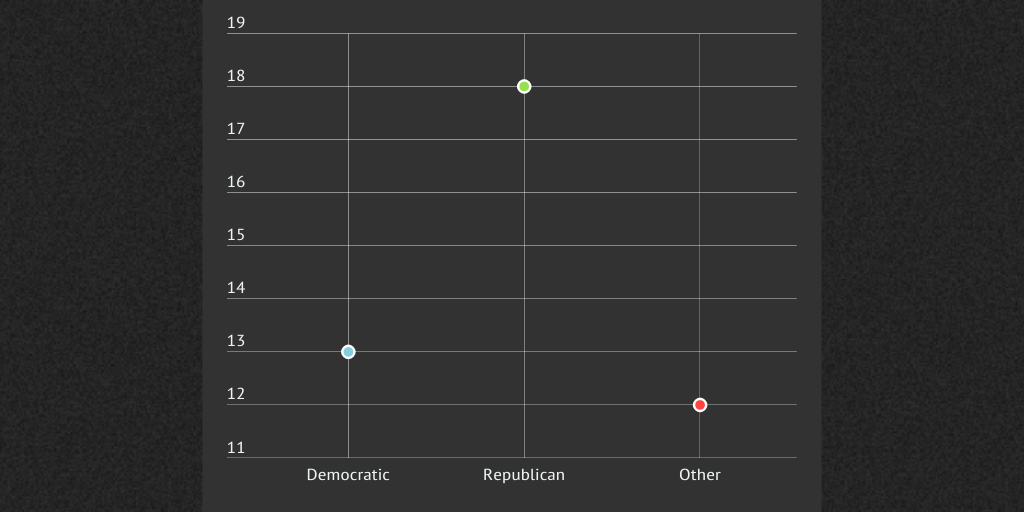This screenshot has height=512, width=1024.
Task: Click the red Other data point
Action: point(700,405)
